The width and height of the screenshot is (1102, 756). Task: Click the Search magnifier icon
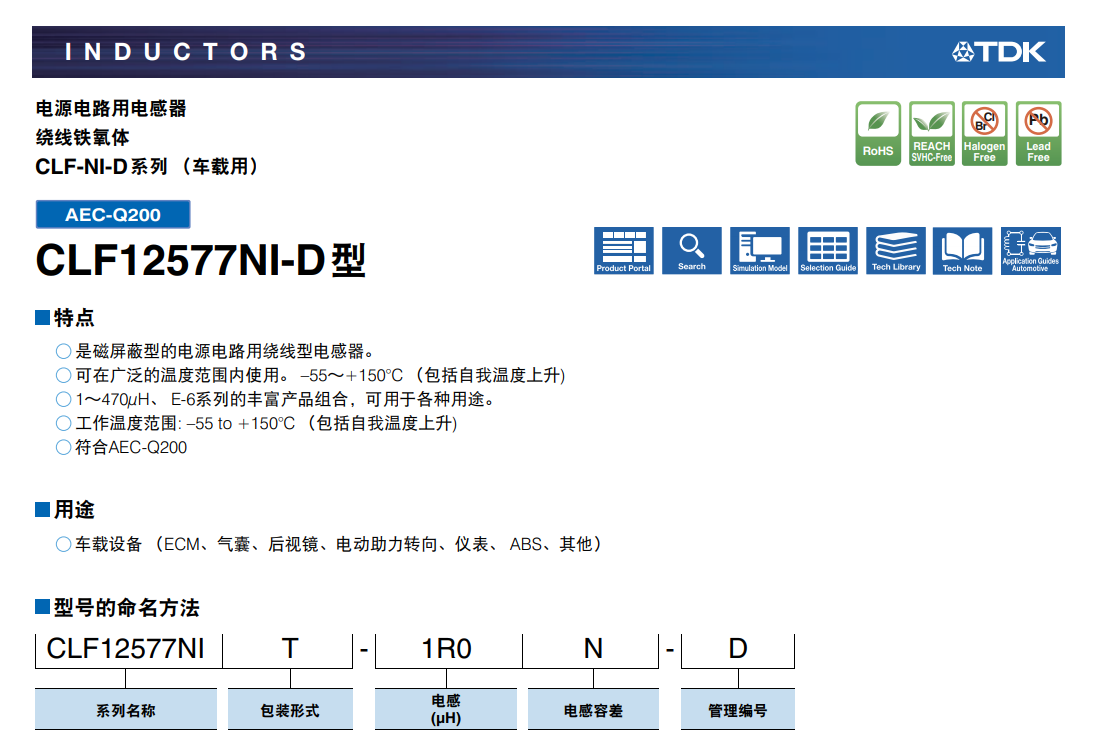pyautogui.click(x=692, y=251)
